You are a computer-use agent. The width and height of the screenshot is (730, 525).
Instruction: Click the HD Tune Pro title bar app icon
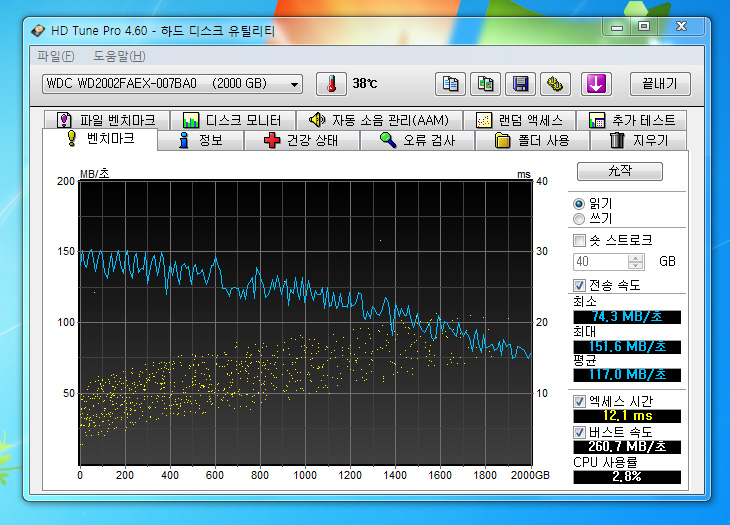tap(38, 31)
